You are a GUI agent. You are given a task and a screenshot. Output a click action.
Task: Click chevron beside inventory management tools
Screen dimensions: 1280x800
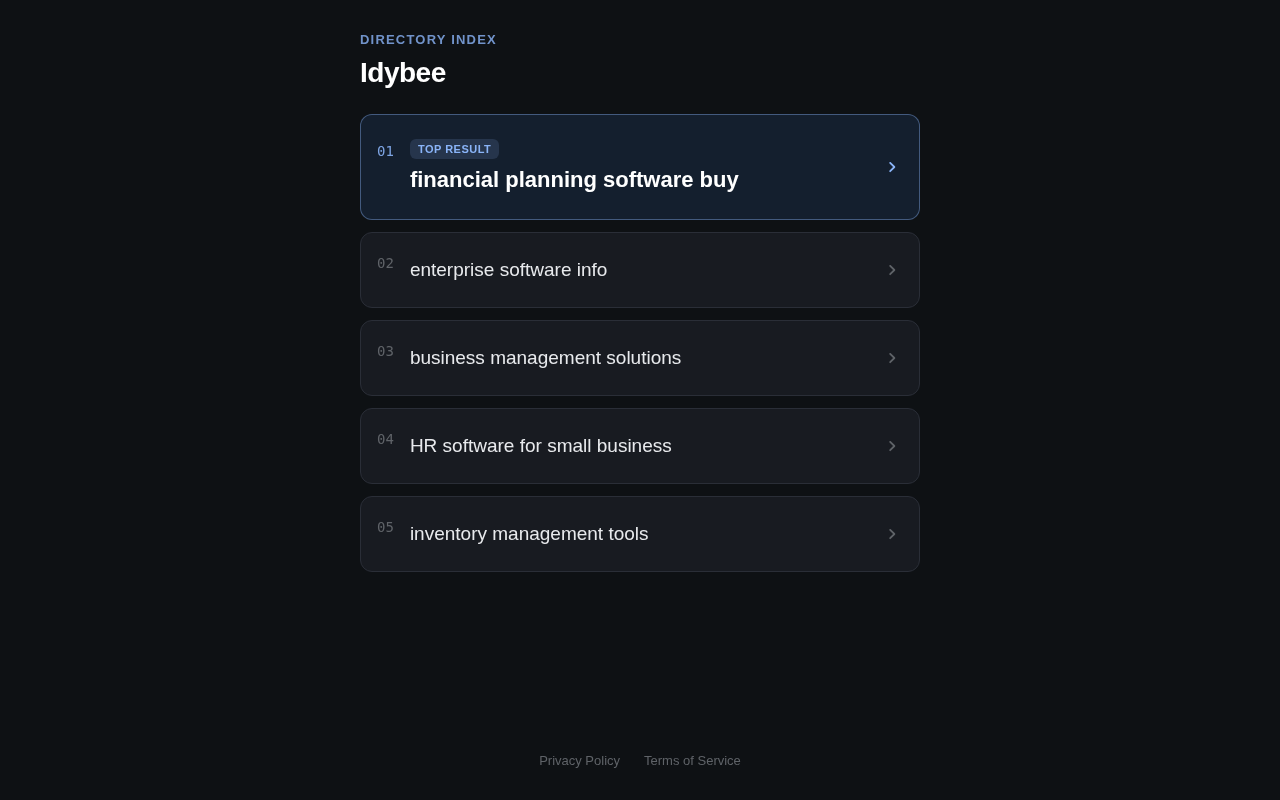892,534
